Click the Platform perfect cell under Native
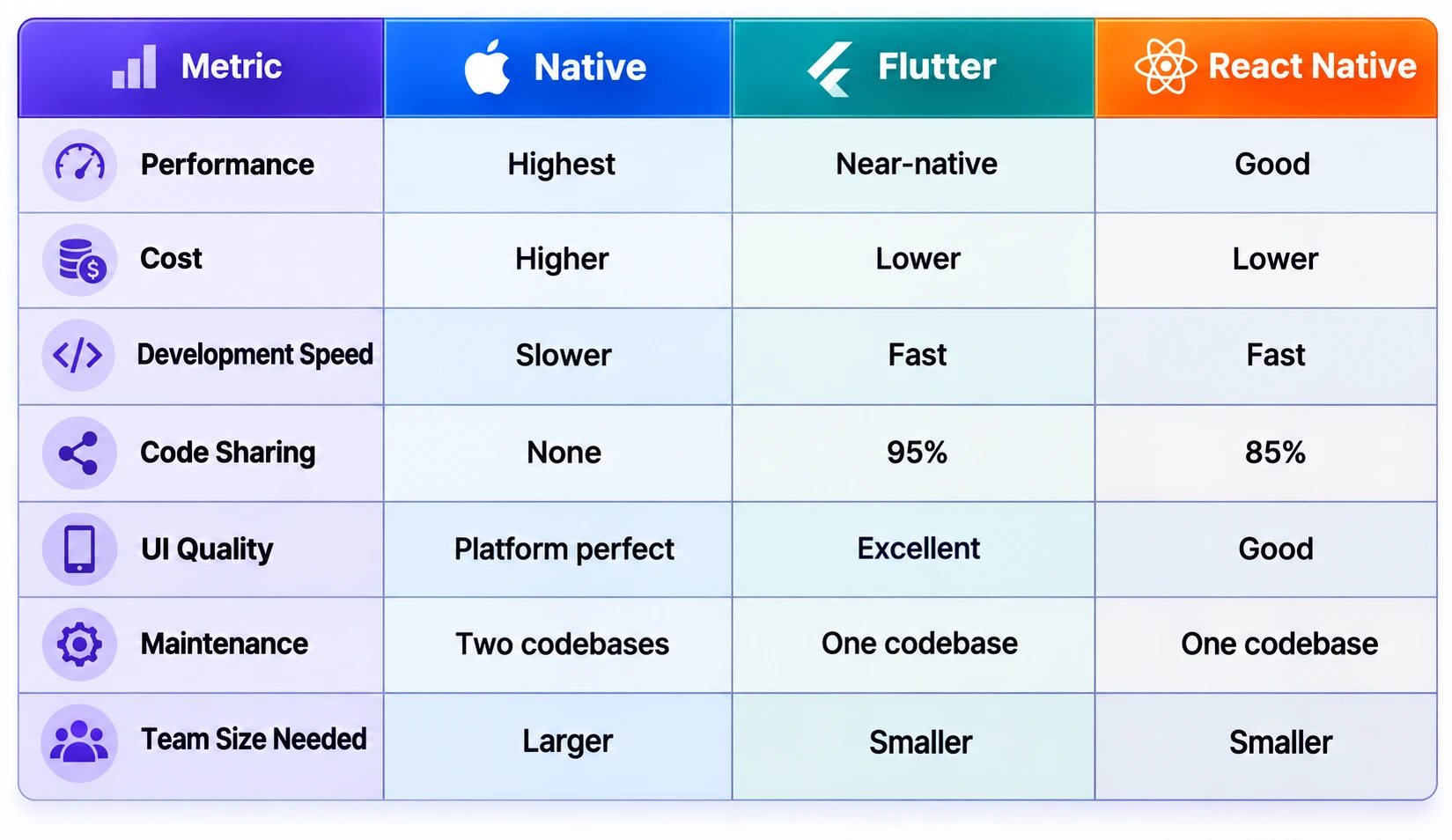 pos(558,549)
